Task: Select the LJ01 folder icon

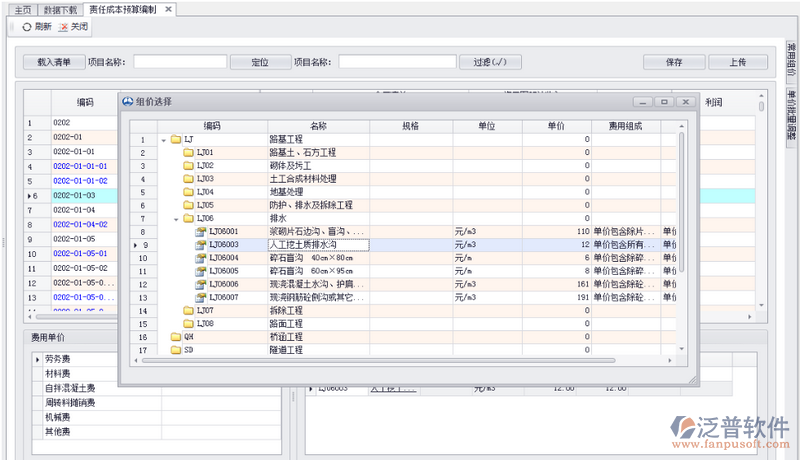Action: coord(188,152)
